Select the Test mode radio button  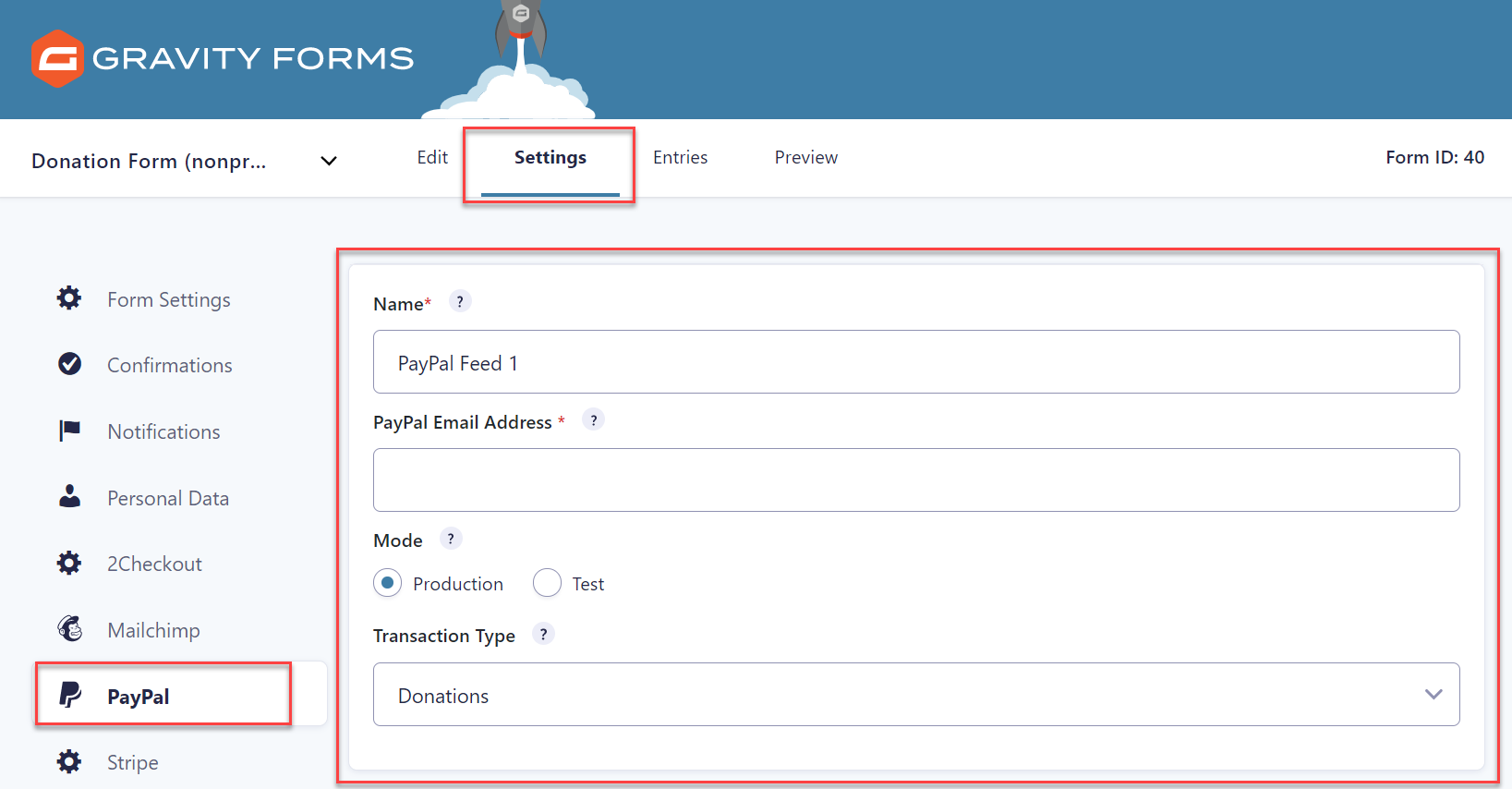pyautogui.click(x=548, y=583)
